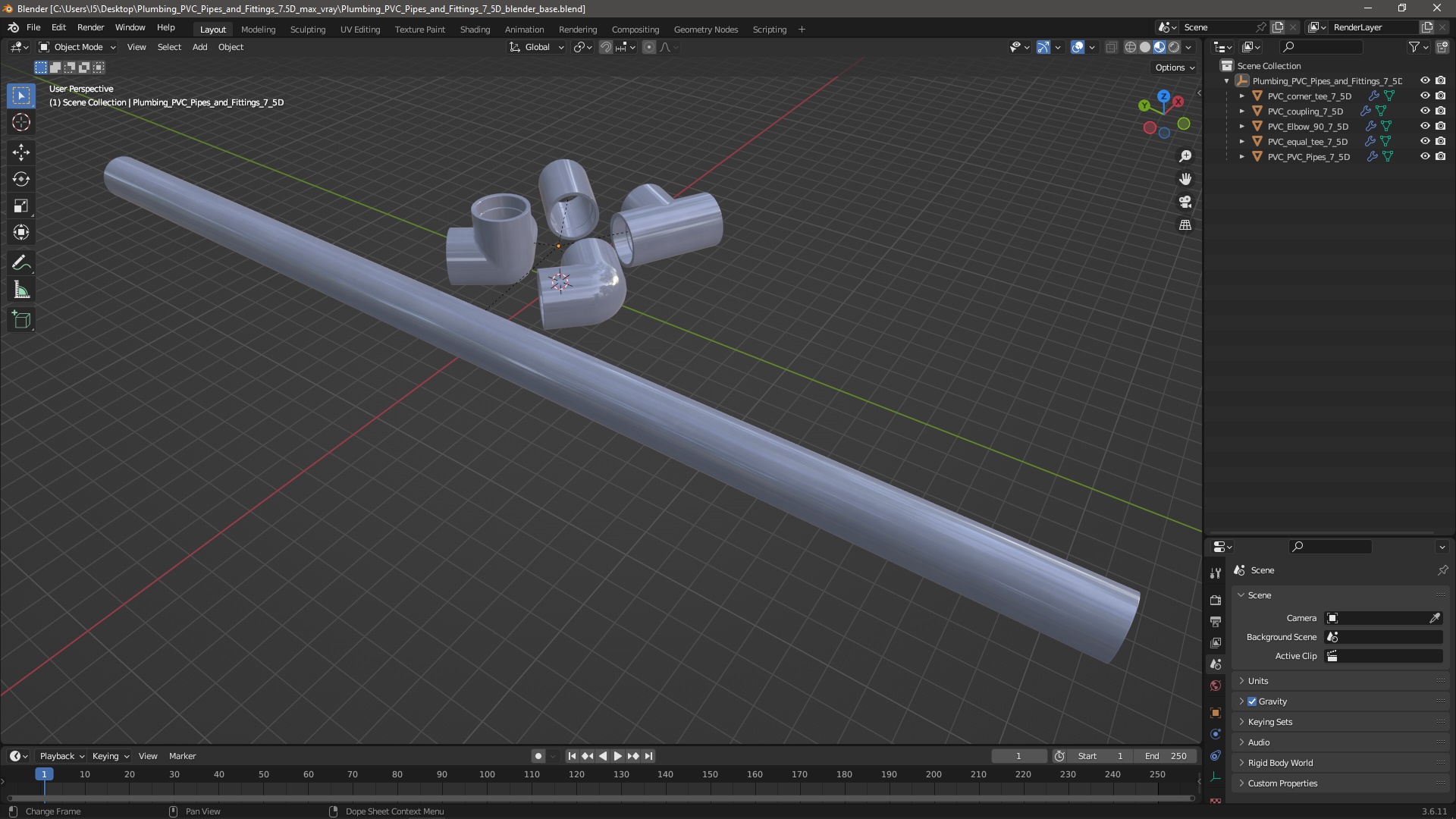Screen dimensions: 1456x819
Task: Activate the Select Box tool
Action: pos(21,96)
